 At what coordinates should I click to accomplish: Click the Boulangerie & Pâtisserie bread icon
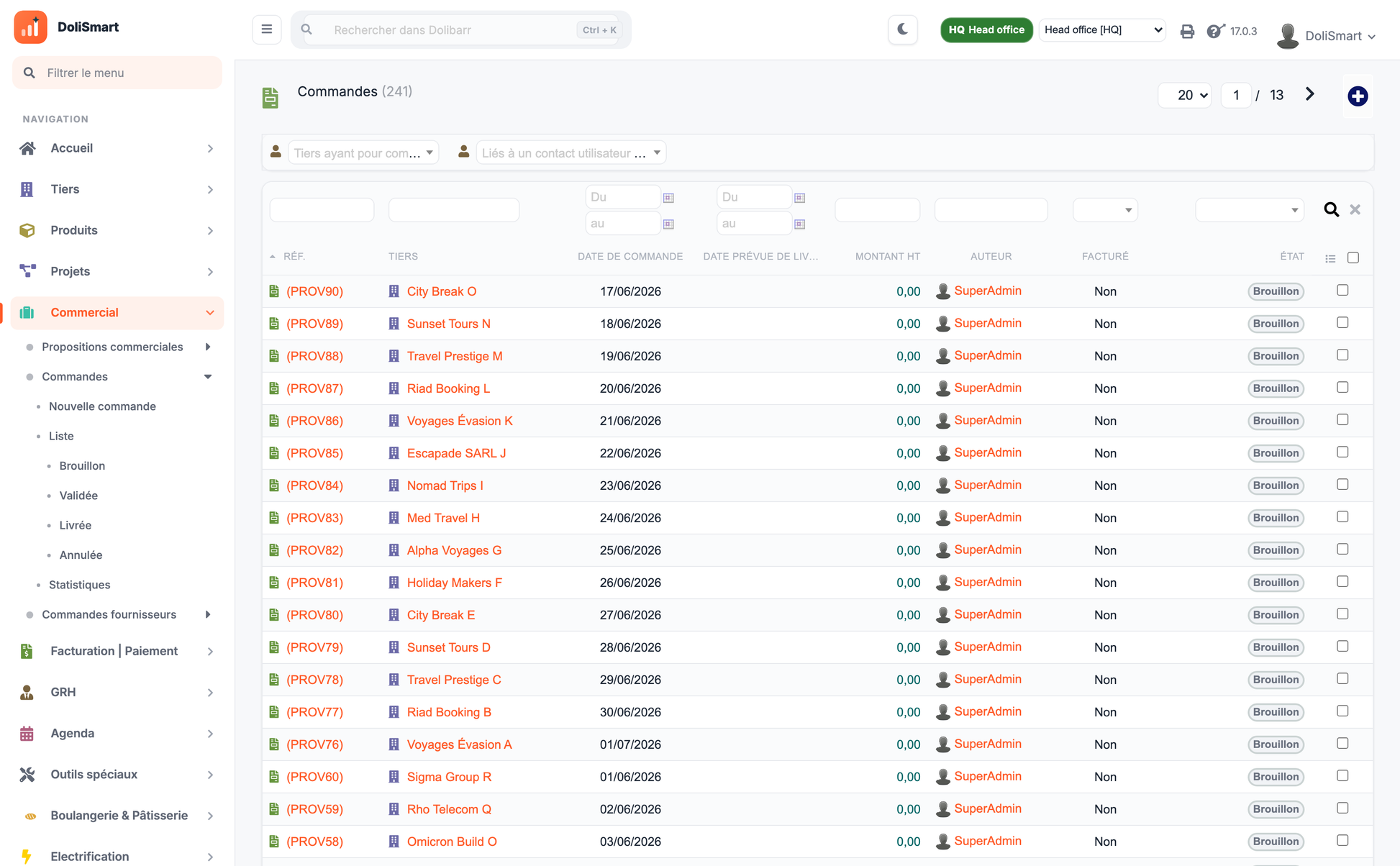click(x=30, y=816)
